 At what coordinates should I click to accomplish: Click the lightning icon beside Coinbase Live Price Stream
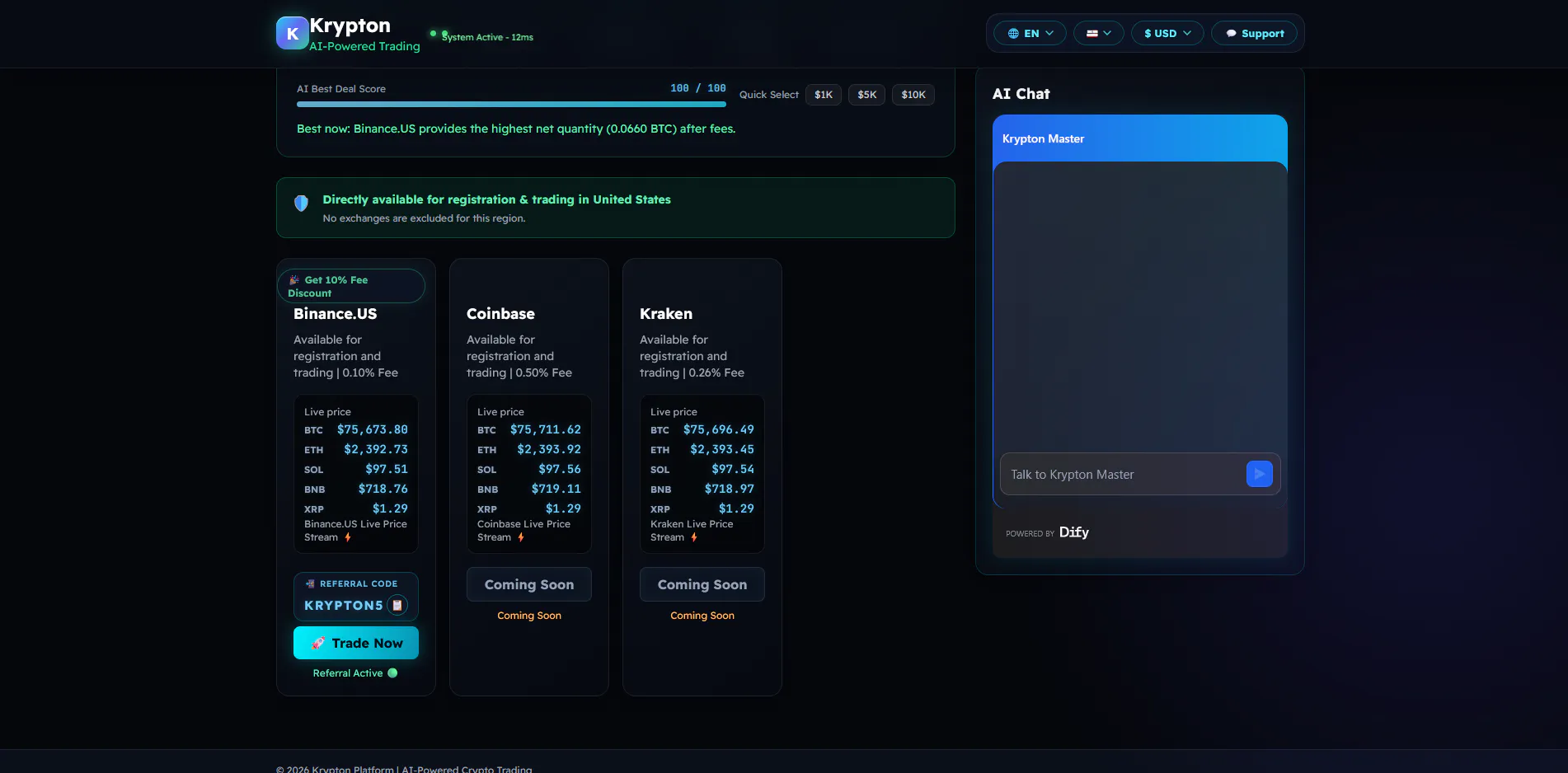[521, 537]
